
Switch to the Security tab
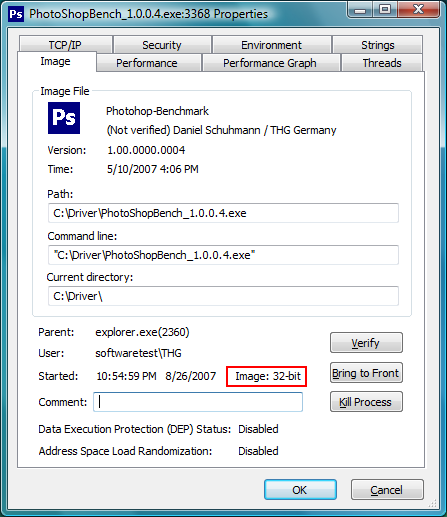tap(162, 45)
